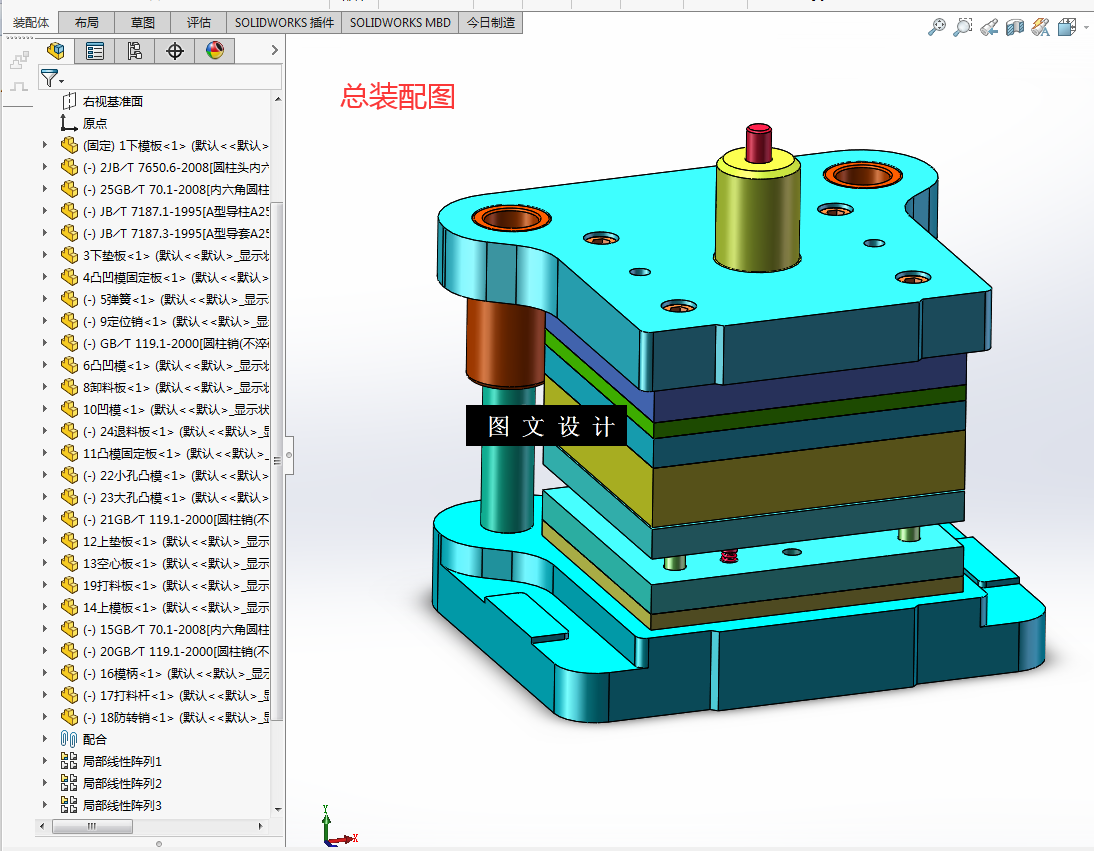Screen dimensions: 1094x851
Task: Click the 局部线性阵列1 pattern icon
Action: (68, 761)
